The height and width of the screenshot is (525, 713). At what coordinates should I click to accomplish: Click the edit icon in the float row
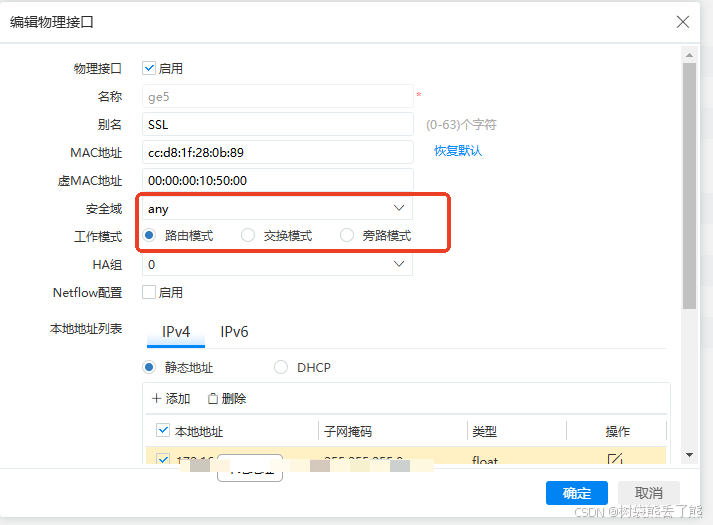tap(615, 459)
